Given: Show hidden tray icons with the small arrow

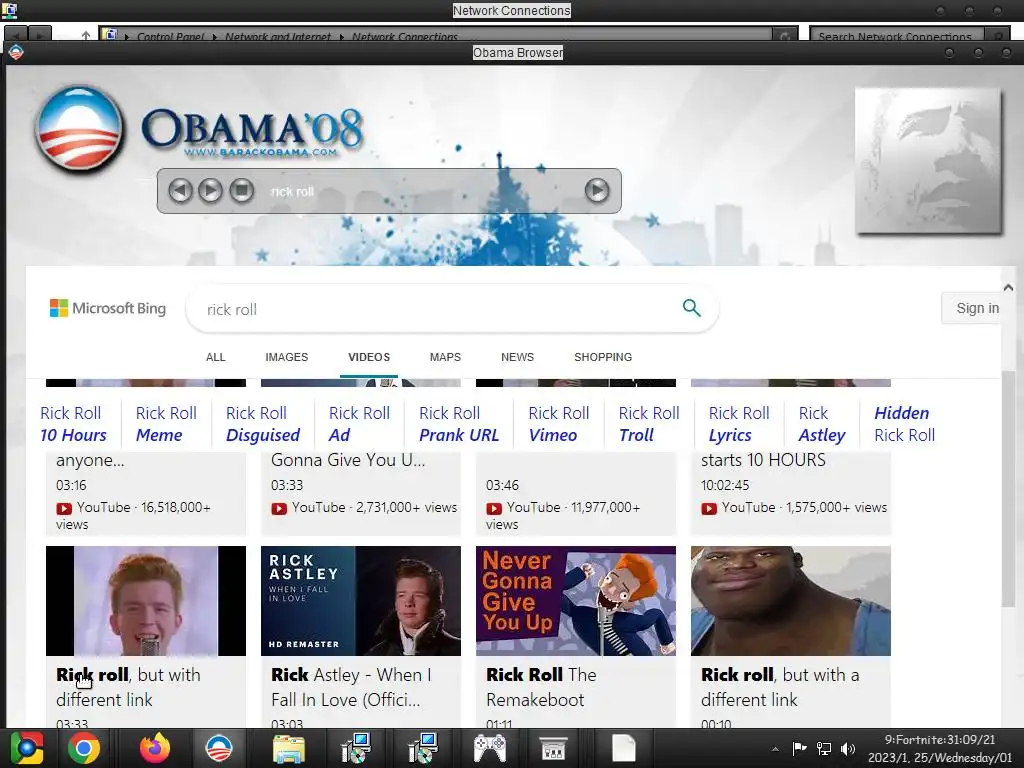Looking at the screenshot, I should (x=775, y=749).
